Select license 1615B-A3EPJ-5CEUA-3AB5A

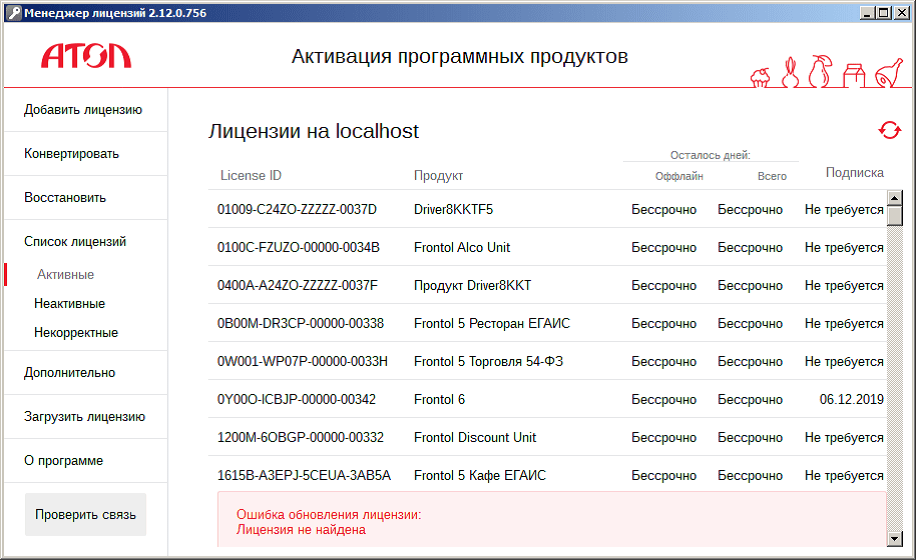[x=304, y=475]
